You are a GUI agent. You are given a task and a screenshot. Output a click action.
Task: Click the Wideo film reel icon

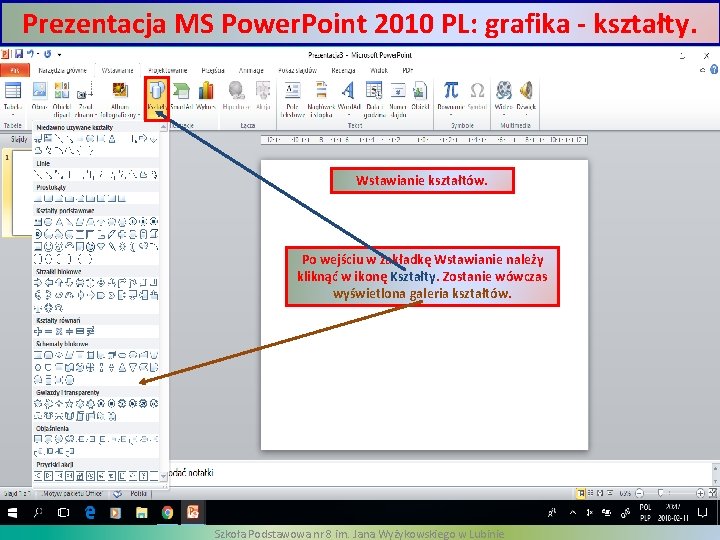(504, 90)
